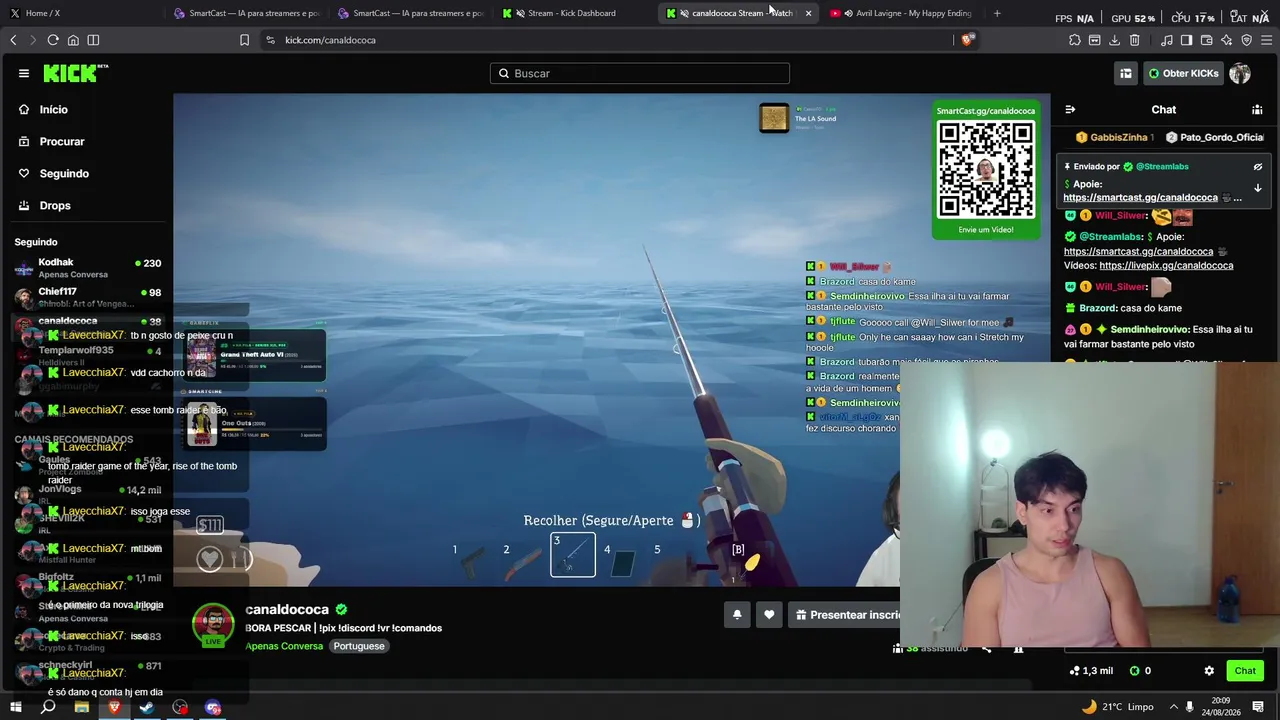Switch to first SmartCast tab

click(x=246, y=13)
